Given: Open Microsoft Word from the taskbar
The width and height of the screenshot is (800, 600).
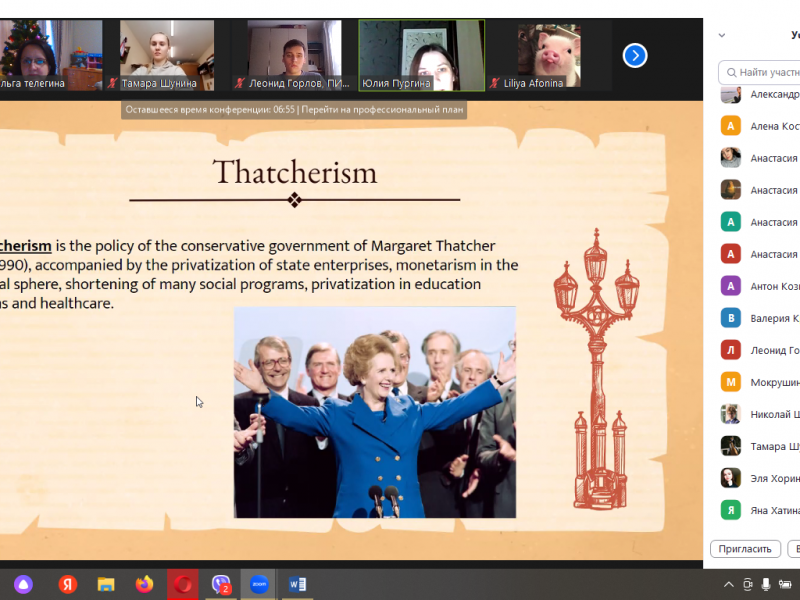Looking at the screenshot, I should coord(297,584).
